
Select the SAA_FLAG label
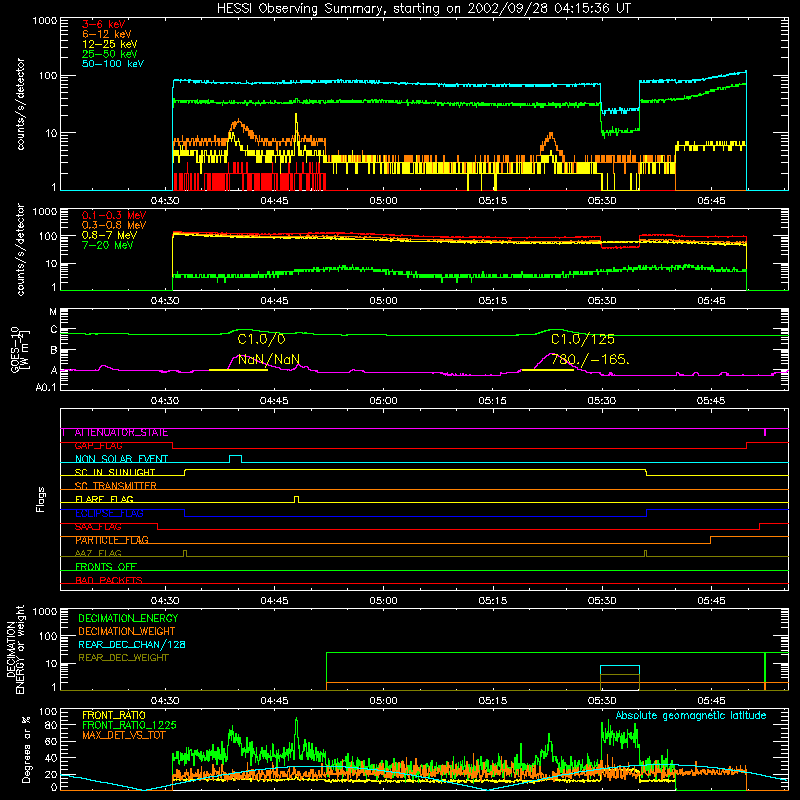[98, 527]
